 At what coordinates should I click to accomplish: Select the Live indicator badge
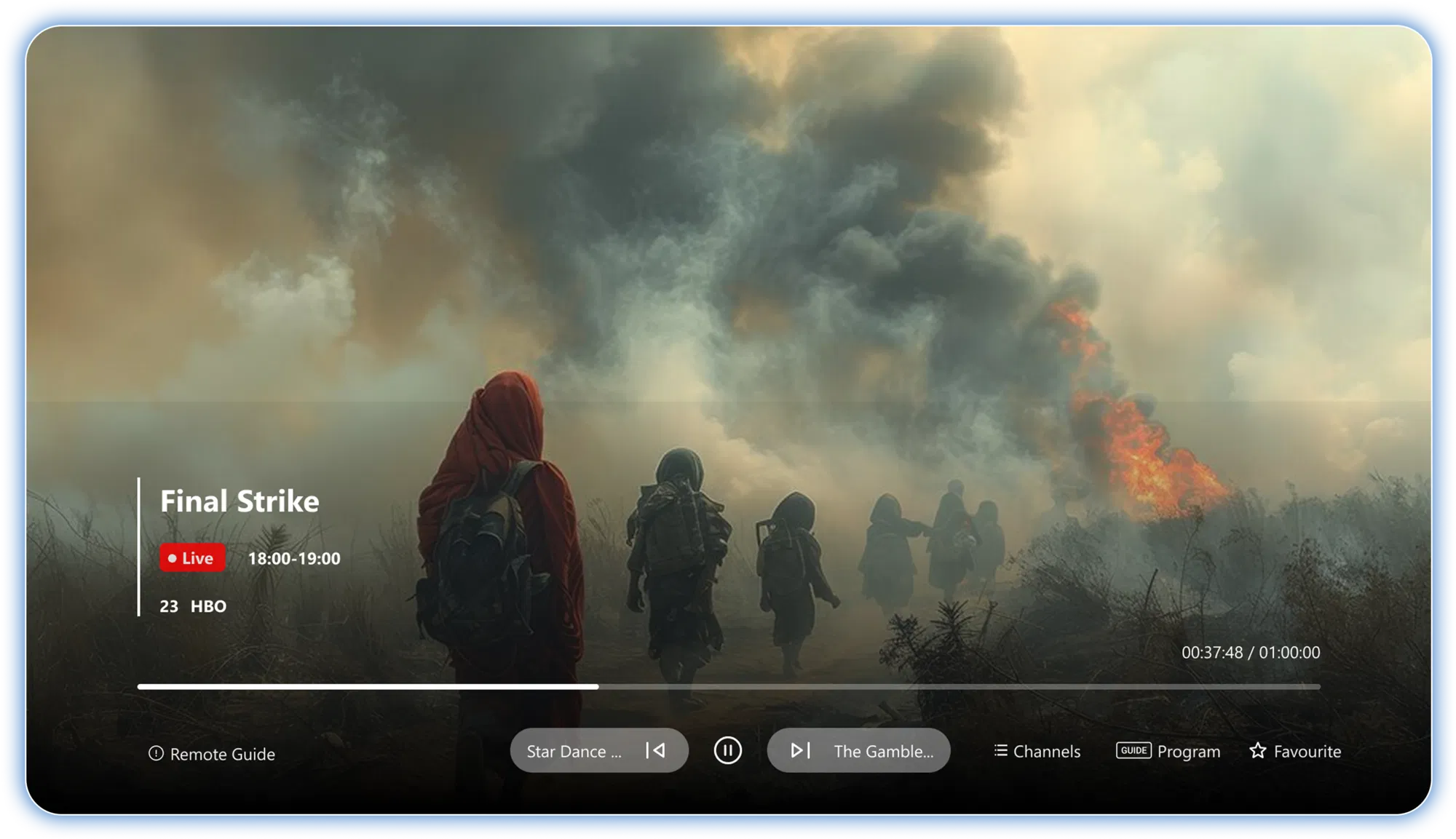[191, 558]
